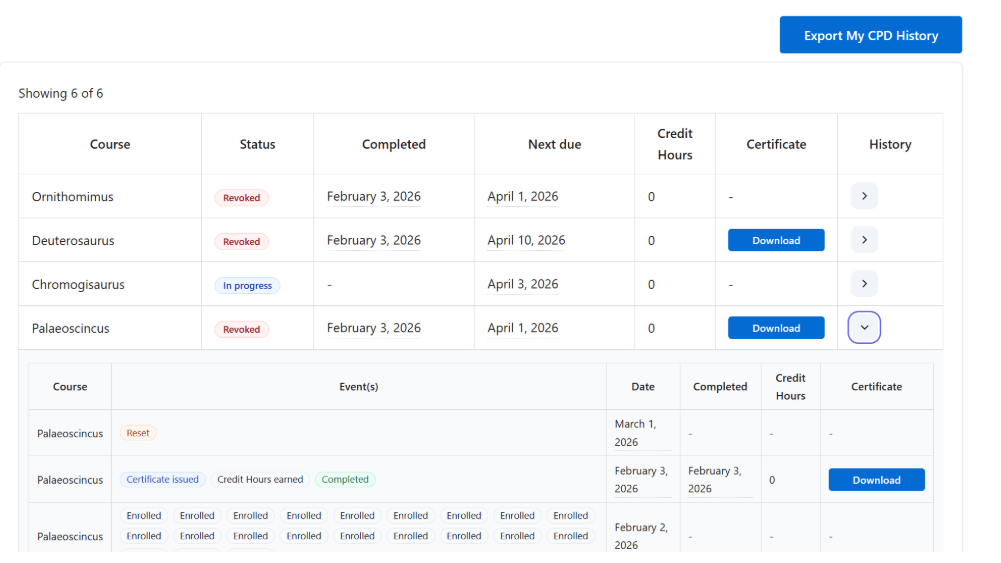Click the Reset event tag
Screen dimensions: 1001x563
138,433
